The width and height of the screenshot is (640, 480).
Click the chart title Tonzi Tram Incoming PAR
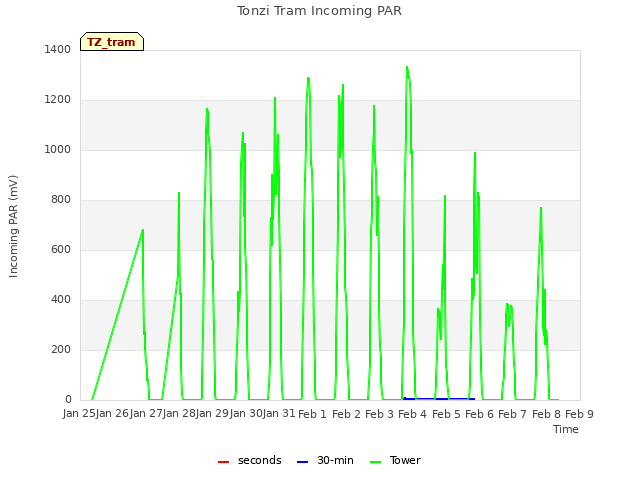[320, 11]
